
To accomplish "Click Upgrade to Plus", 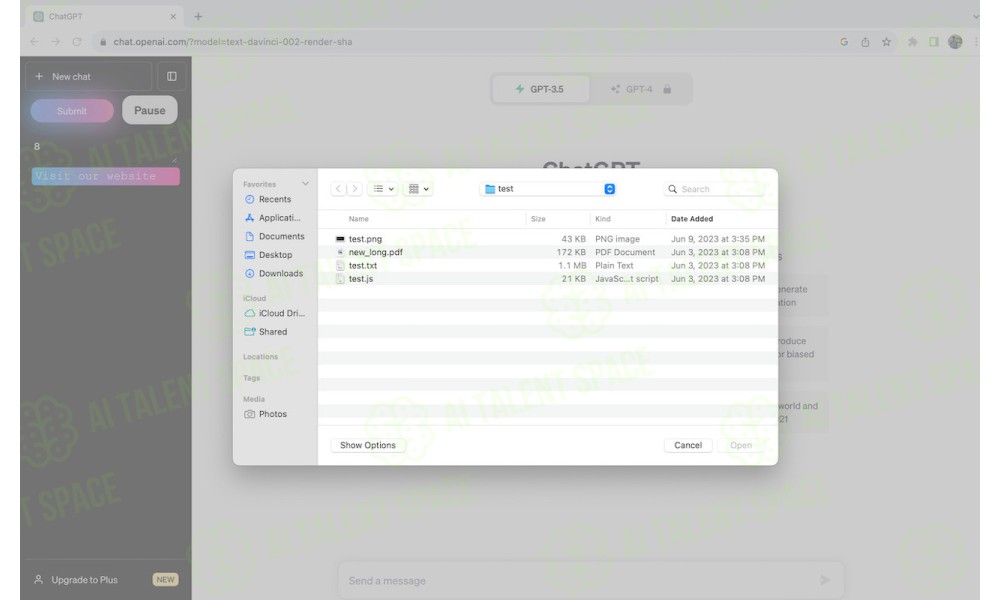I will [106, 580].
